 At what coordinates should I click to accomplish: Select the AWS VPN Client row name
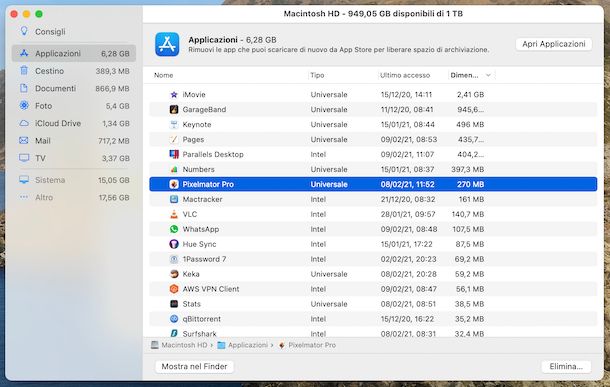click(211, 289)
